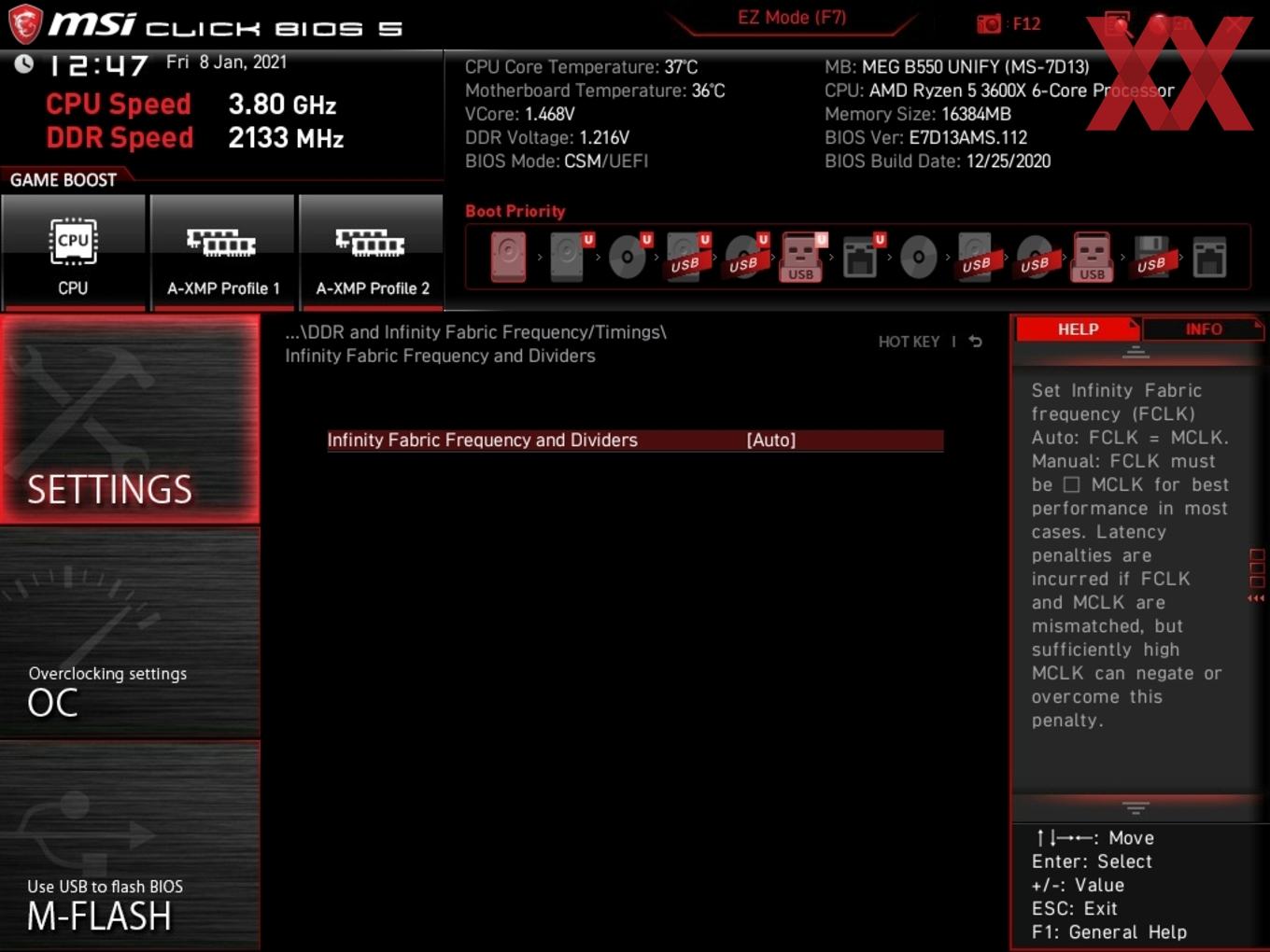Click the back arrow next to HOT KEY
1270x952 pixels.
(x=975, y=342)
